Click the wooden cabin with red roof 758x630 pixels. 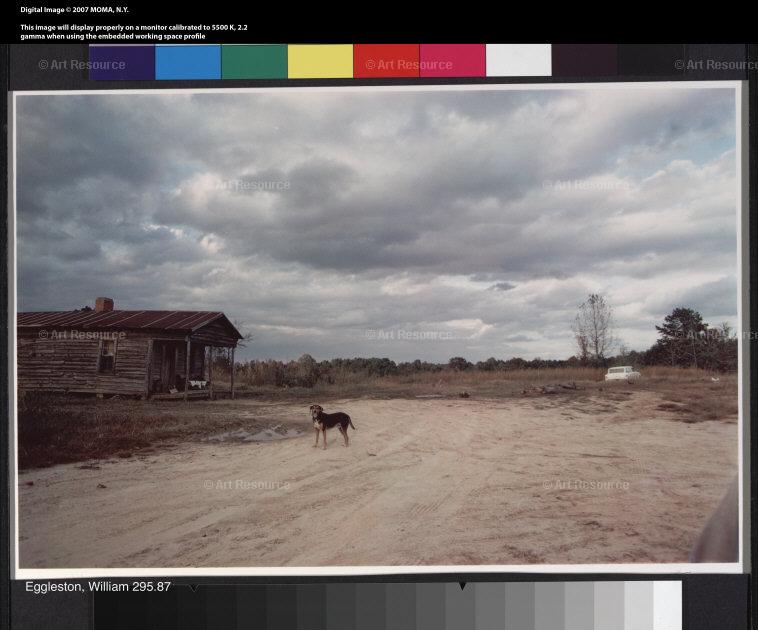[128, 353]
